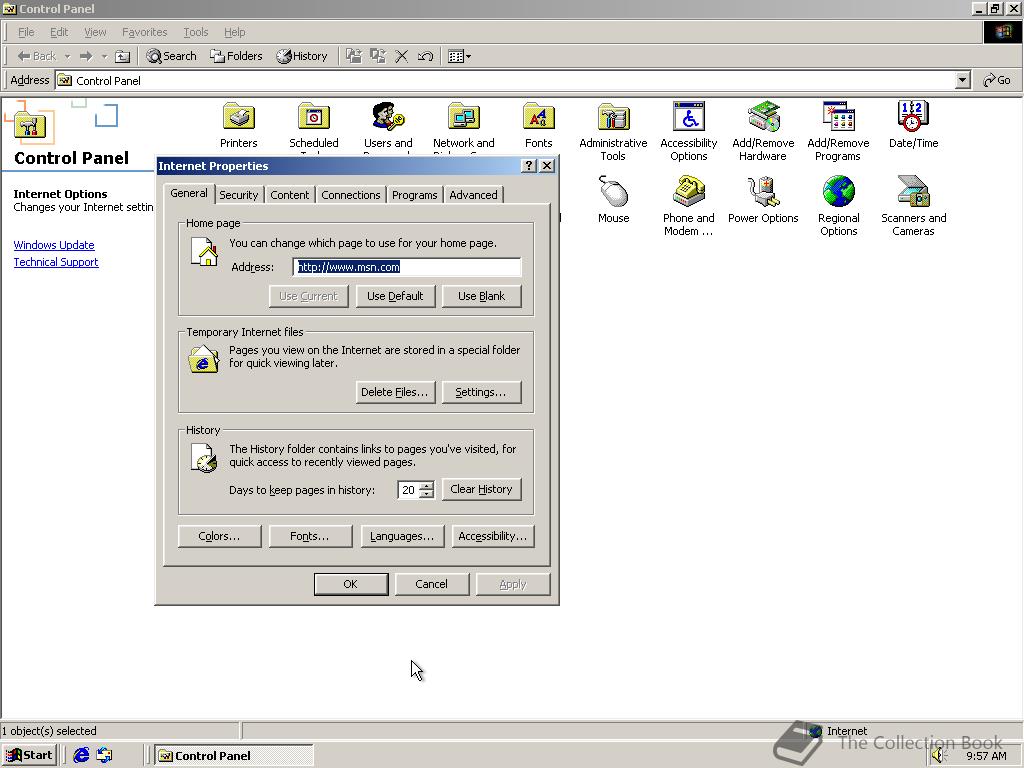Image resolution: width=1024 pixels, height=768 pixels.
Task: Expand the Address bar dropdown arrow
Action: pyautogui.click(x=962, y=80)
